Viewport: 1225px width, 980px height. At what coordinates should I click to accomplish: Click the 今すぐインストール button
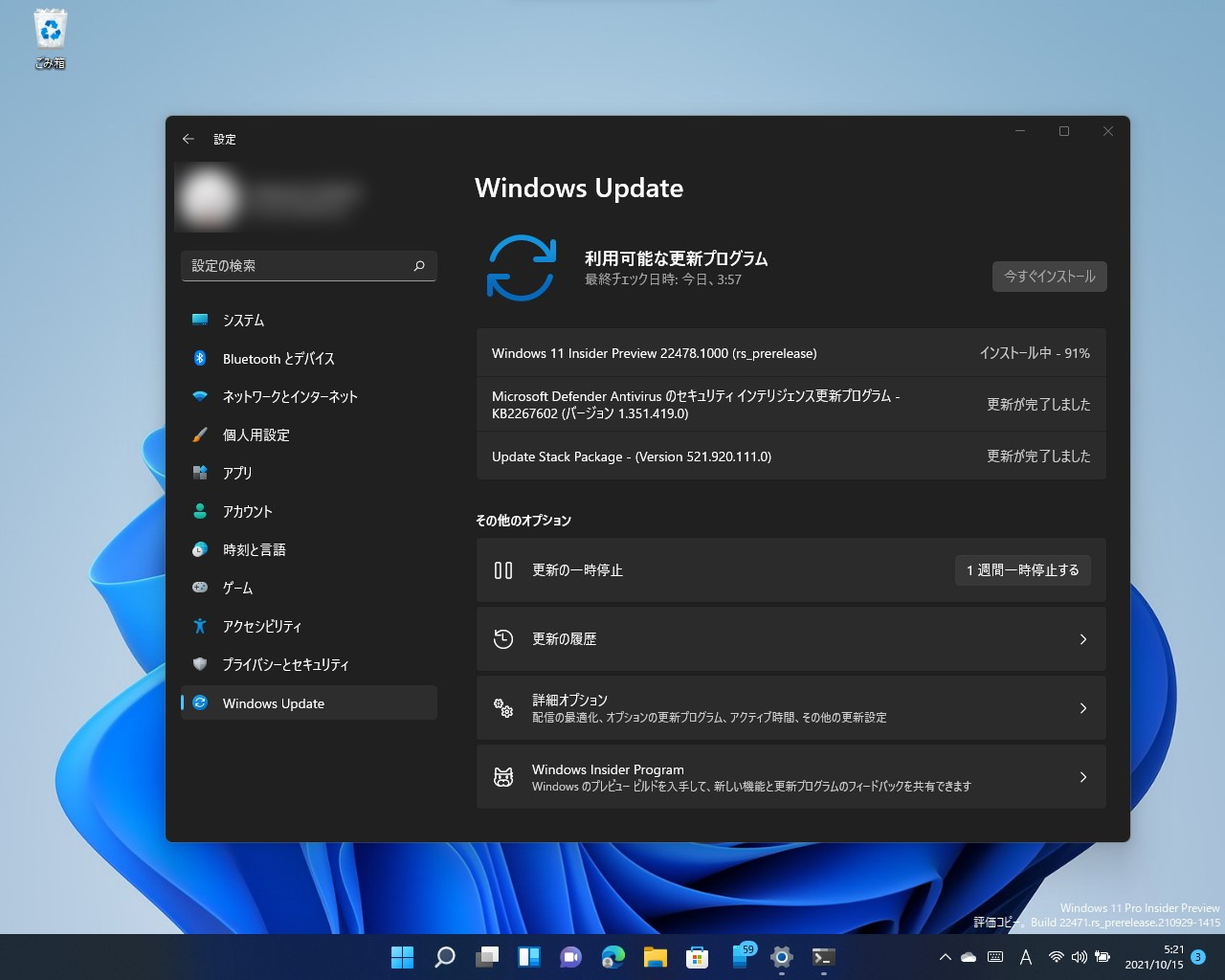point(1049,277)
